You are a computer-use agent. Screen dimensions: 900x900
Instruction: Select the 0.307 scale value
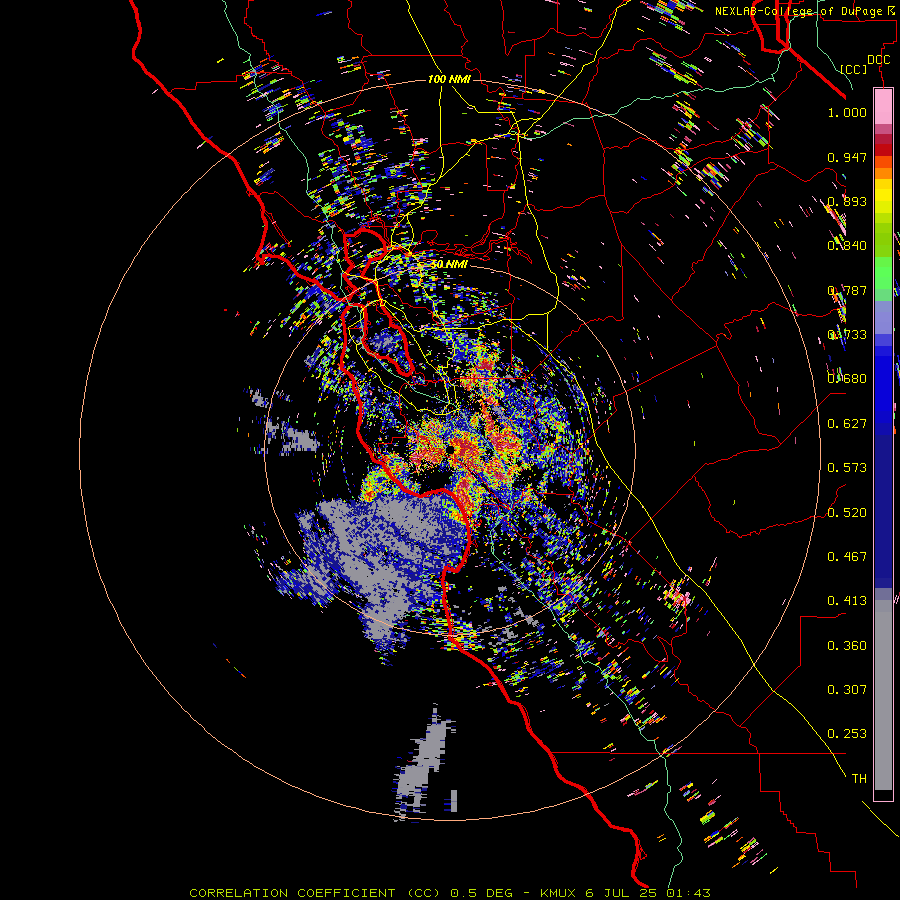(847, 690)
